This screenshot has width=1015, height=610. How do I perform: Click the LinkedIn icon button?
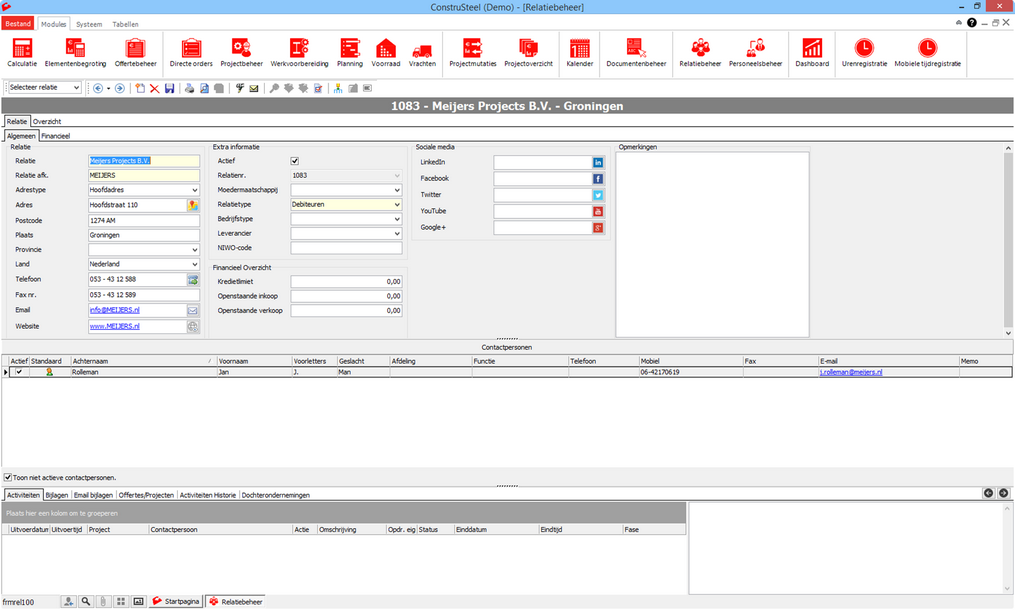598,163
